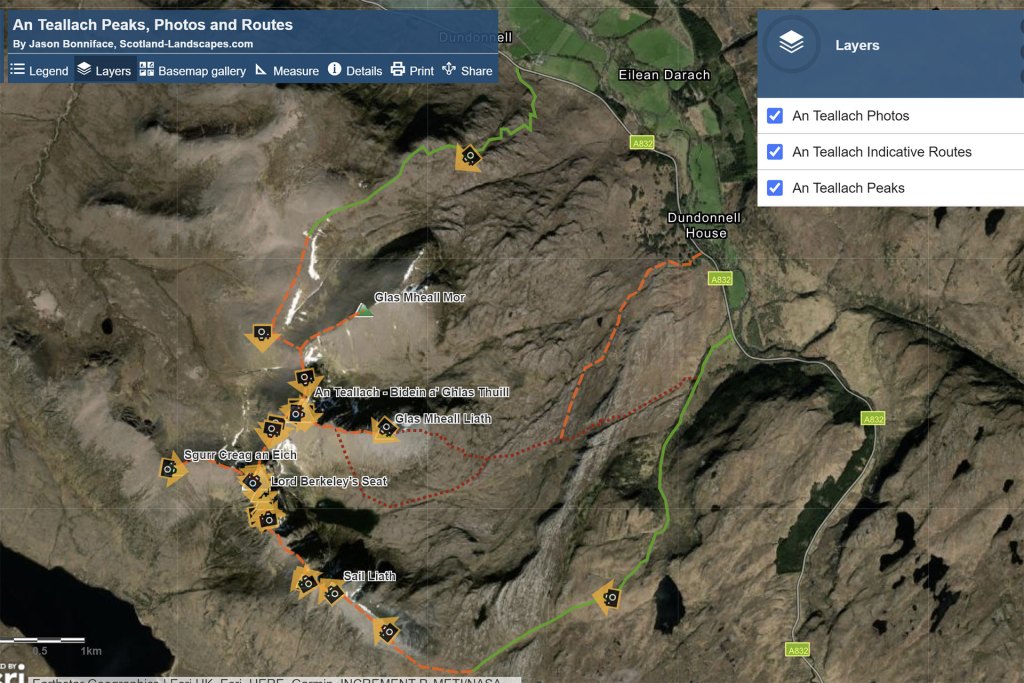Viewport: 1024px width, 683px height.
Task: Click the camera marker near Sgurr Creag an Eich
Action: pos(167,468)
